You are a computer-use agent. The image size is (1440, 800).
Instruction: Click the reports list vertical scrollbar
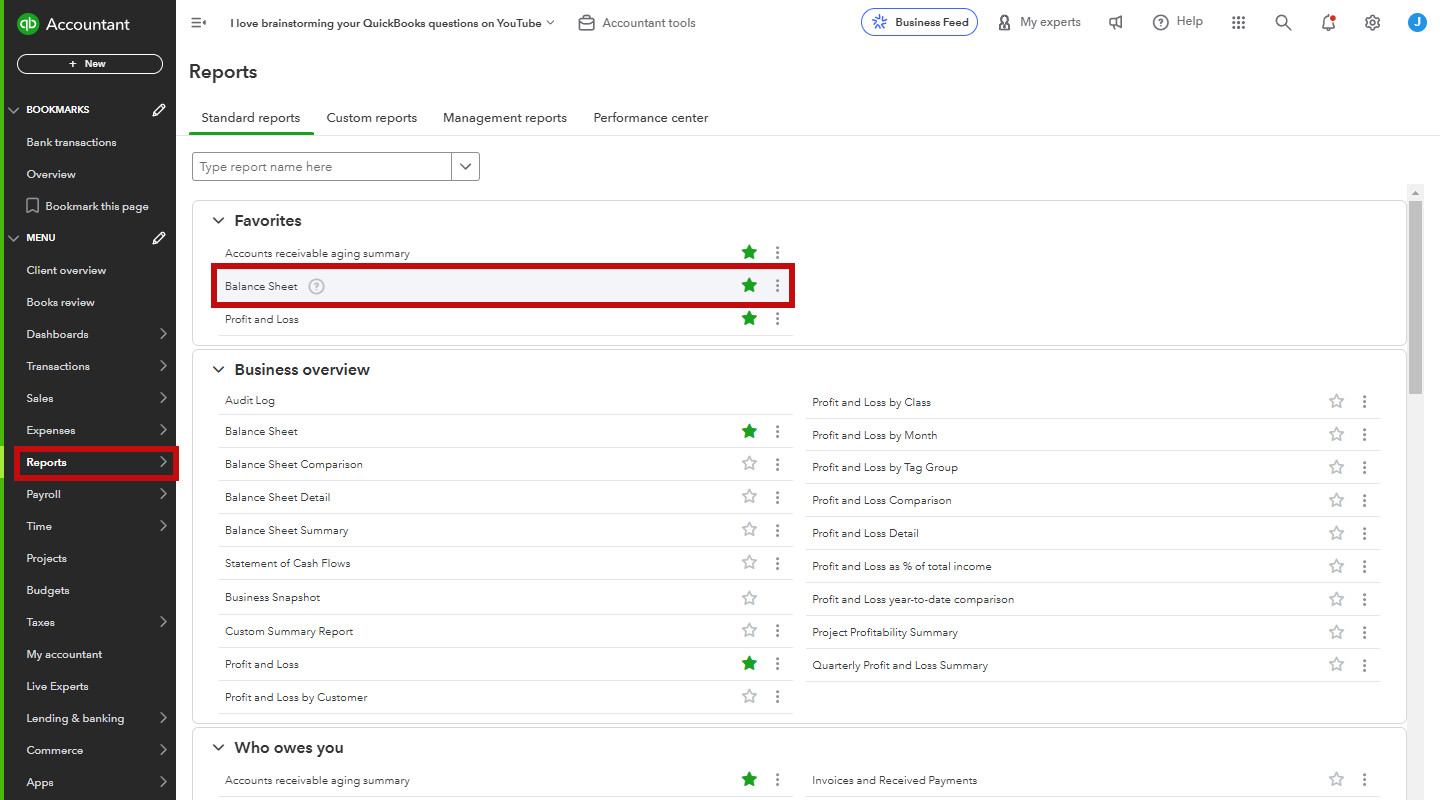click(x=1415, y=298)
